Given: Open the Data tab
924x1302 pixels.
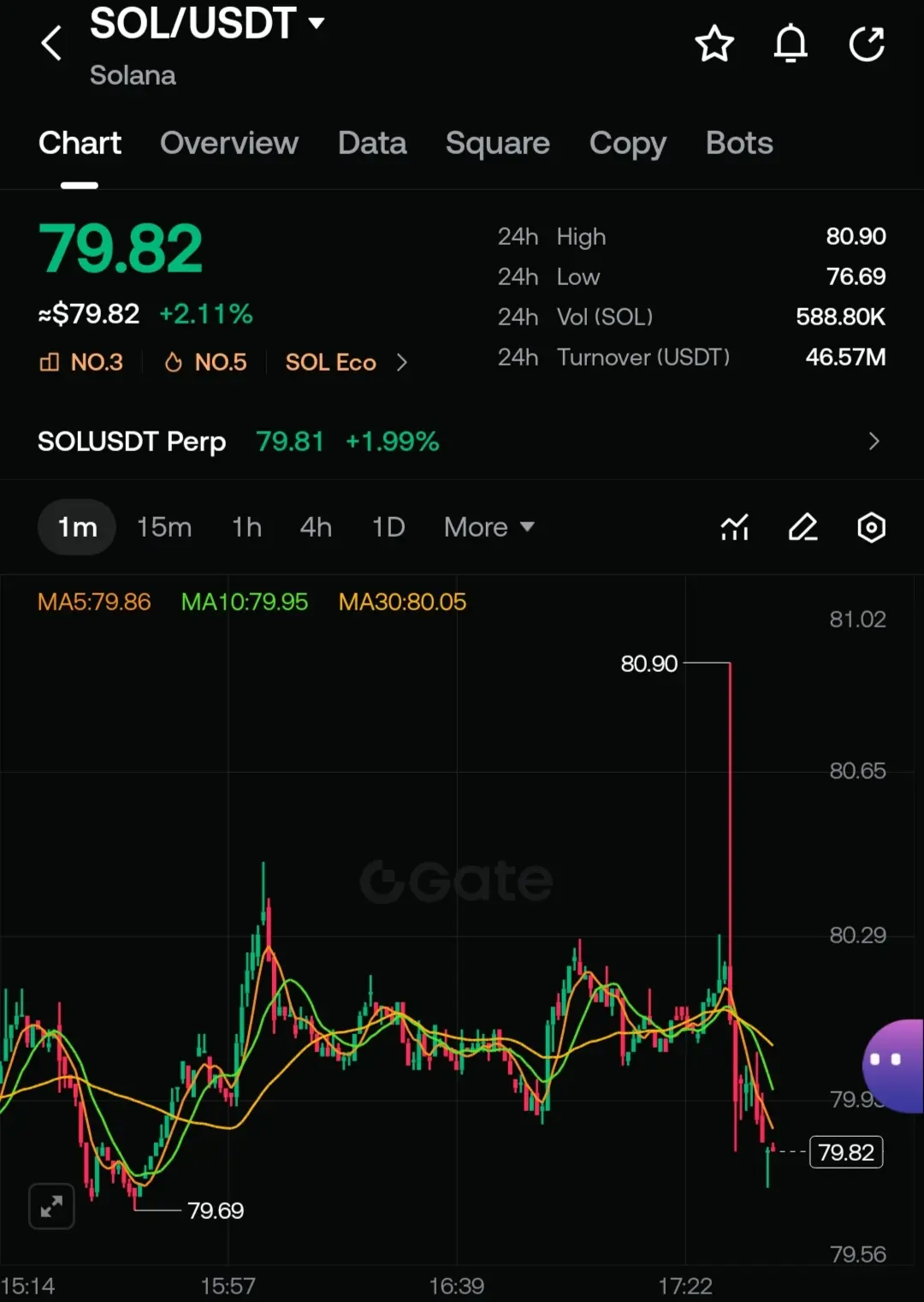Looking at the screenshot, I should pyautogui.click(x=372, y=143).
